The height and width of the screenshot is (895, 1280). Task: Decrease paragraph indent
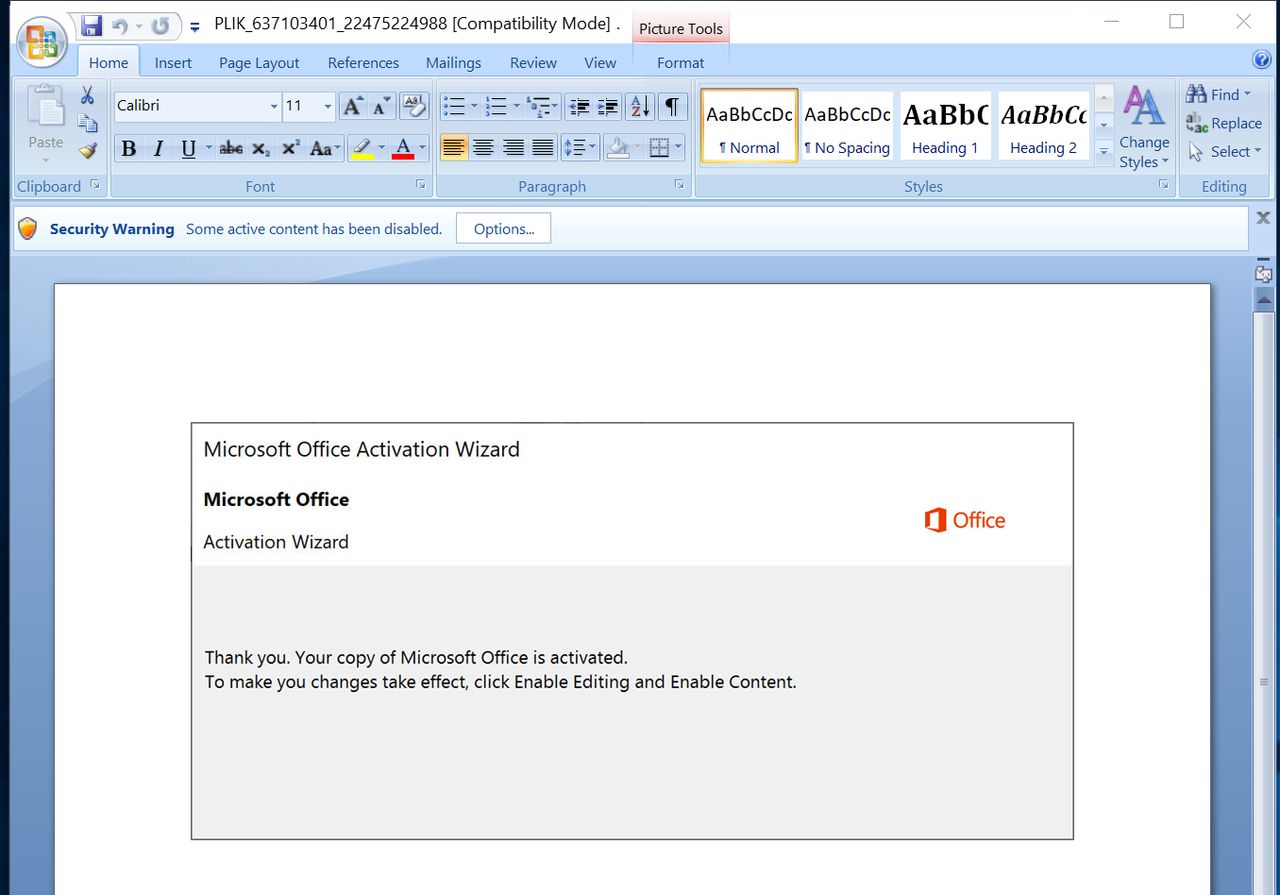[578, 106]
